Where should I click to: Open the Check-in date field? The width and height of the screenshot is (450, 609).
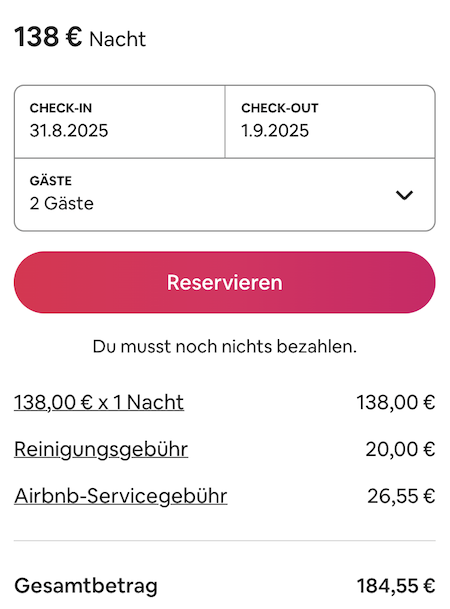(x=120, y=122)
